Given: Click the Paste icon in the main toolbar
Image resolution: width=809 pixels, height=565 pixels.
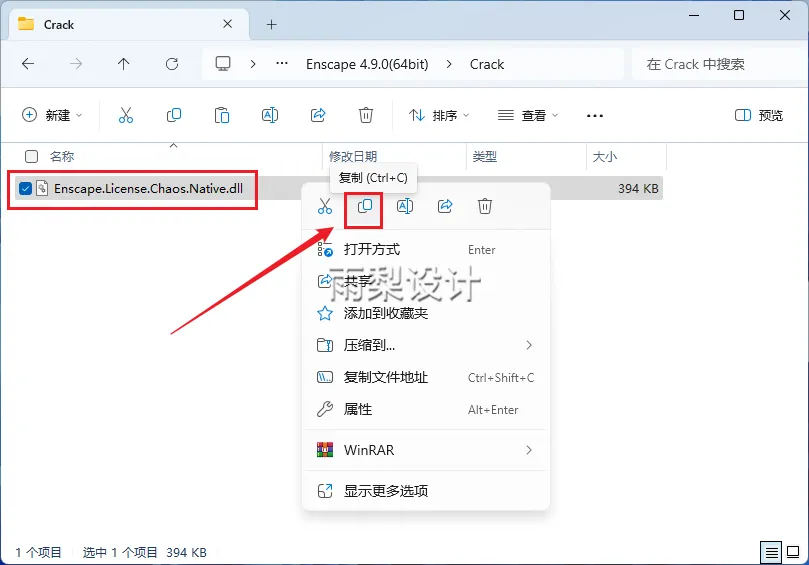Looking at the screenshot, I should coord(222,115).
